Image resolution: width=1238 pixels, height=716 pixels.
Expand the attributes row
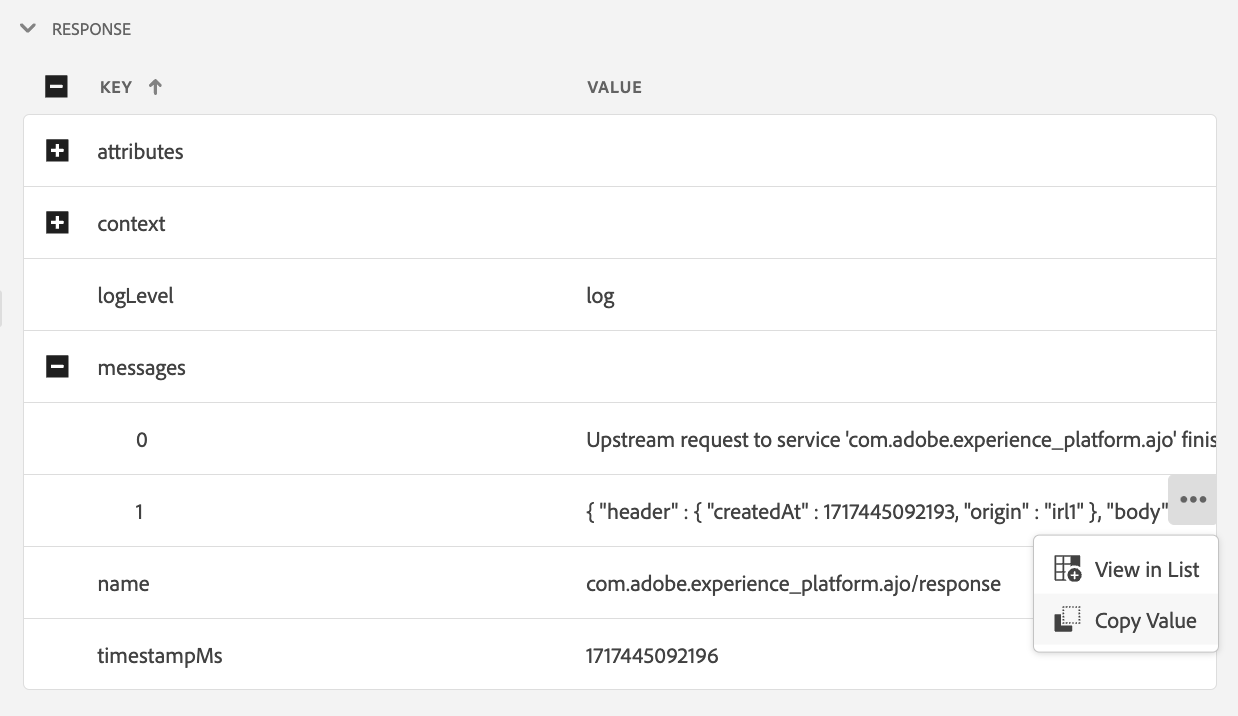pos(58,152)
